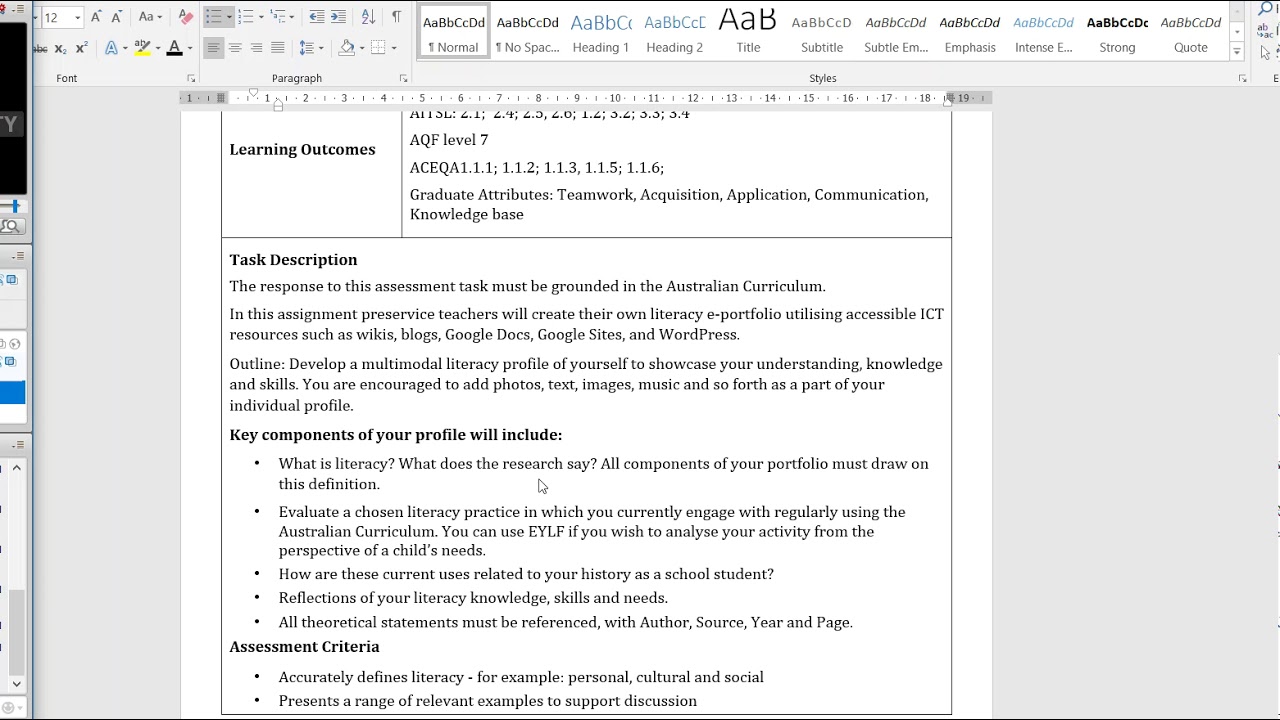Show the next row of styles
This screenshot has width=1280, height=720.
[1237, 32]
